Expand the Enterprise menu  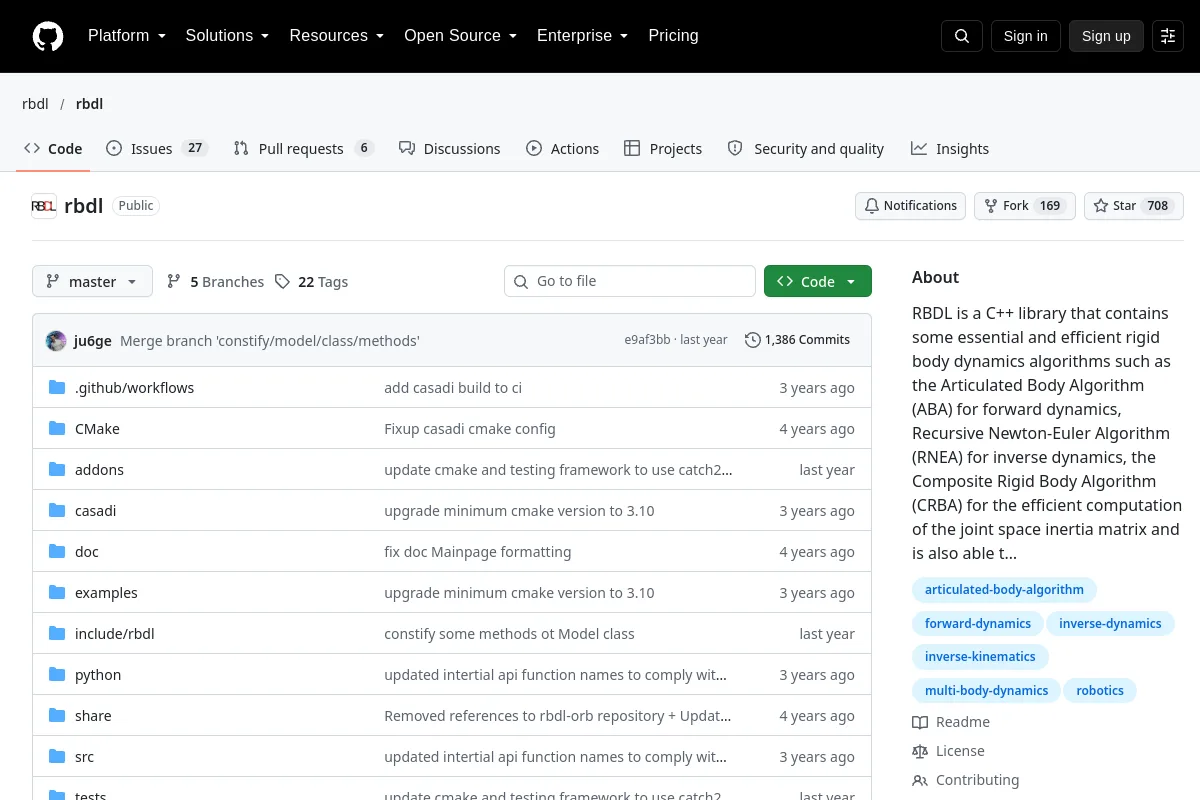point(582,36)
